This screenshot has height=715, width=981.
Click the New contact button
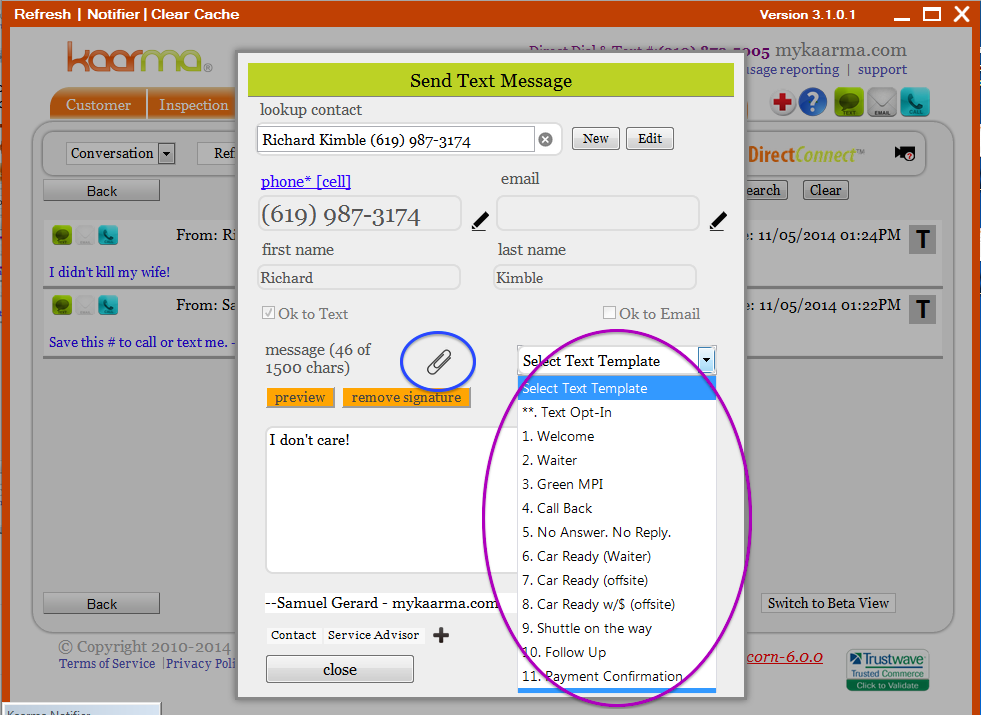[x=596, y=138]
